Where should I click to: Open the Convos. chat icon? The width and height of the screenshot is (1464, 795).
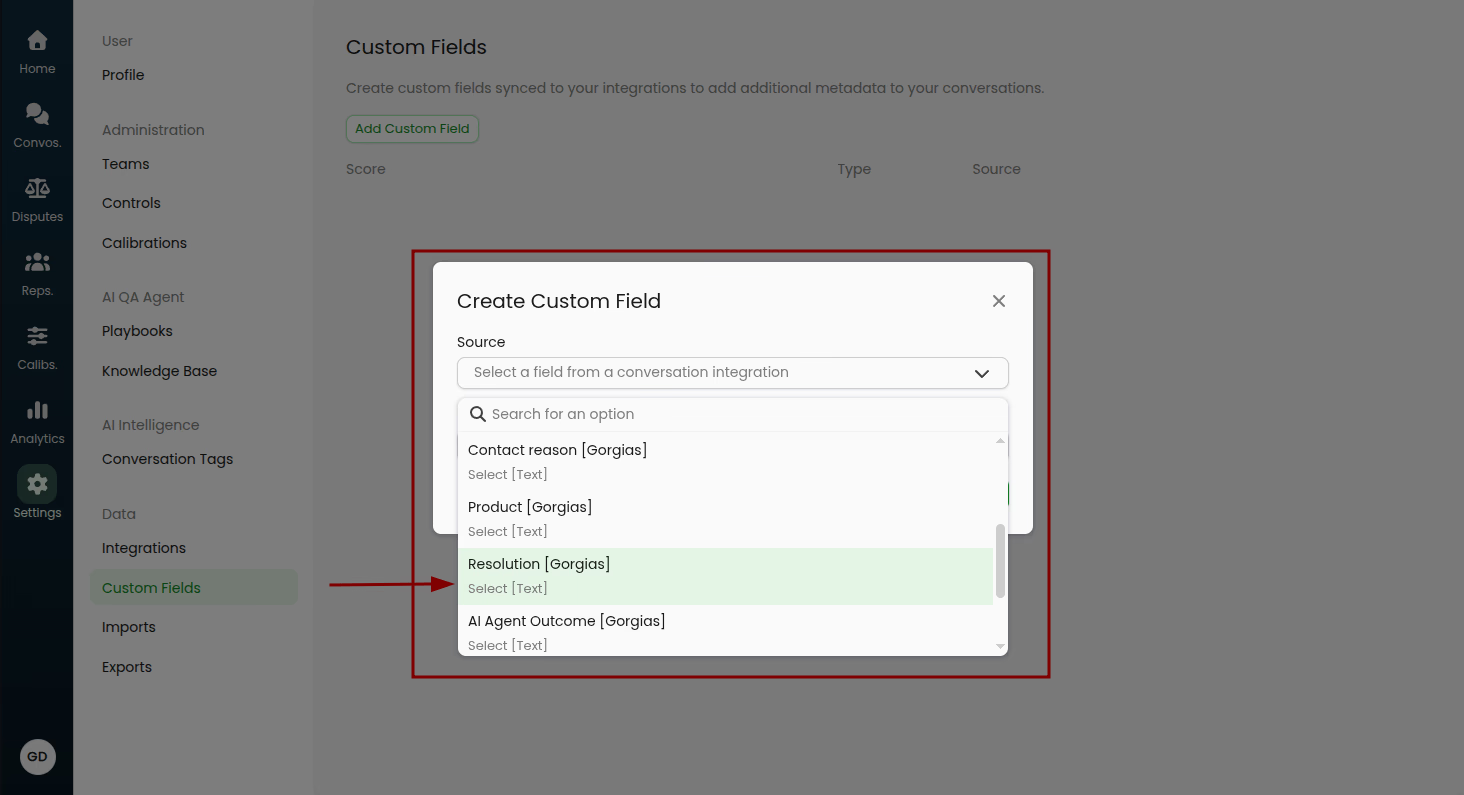point(37,116)
